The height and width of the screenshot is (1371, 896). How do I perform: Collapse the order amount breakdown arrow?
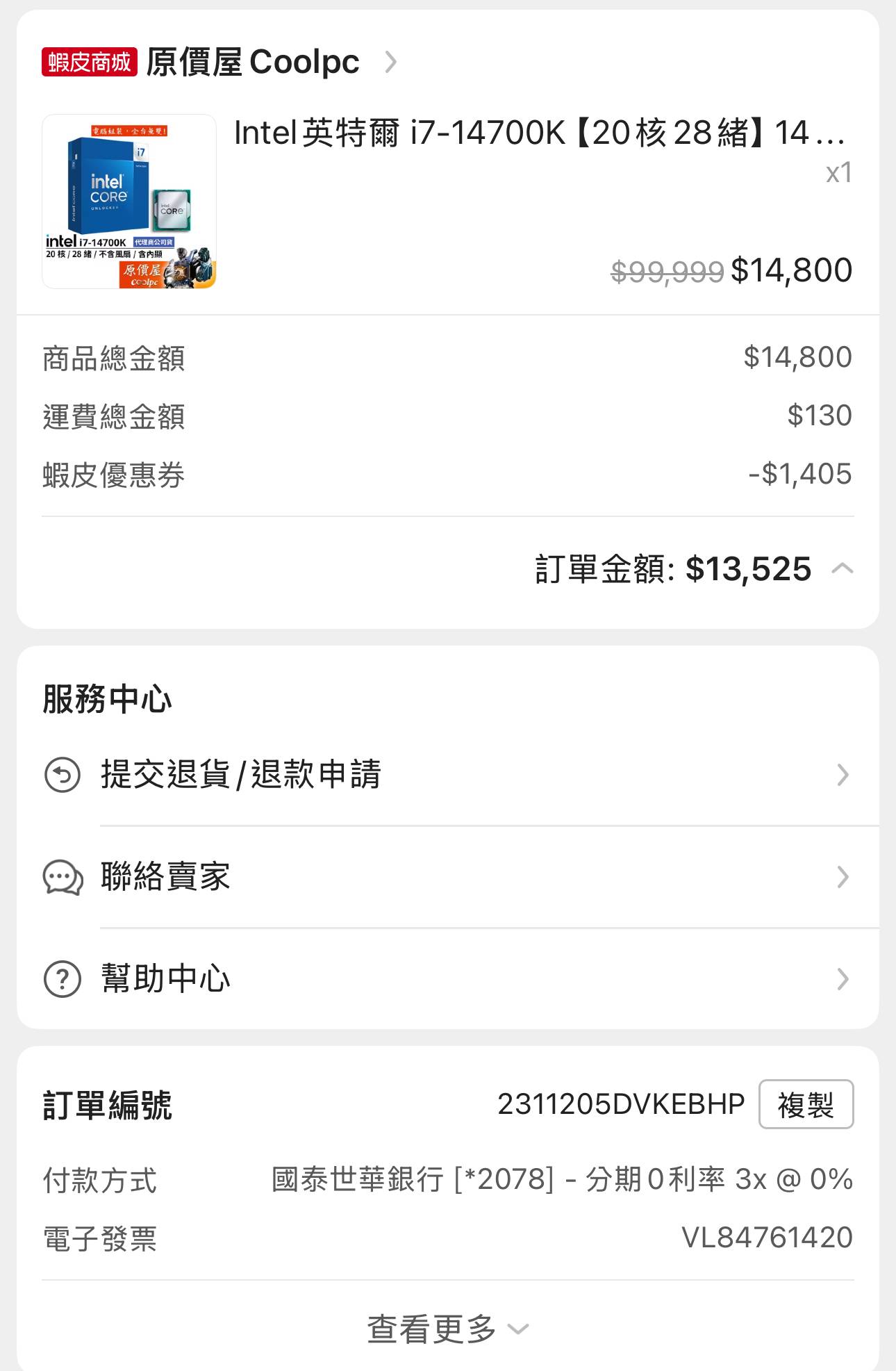pyautogui.click(x=842, y=569)
